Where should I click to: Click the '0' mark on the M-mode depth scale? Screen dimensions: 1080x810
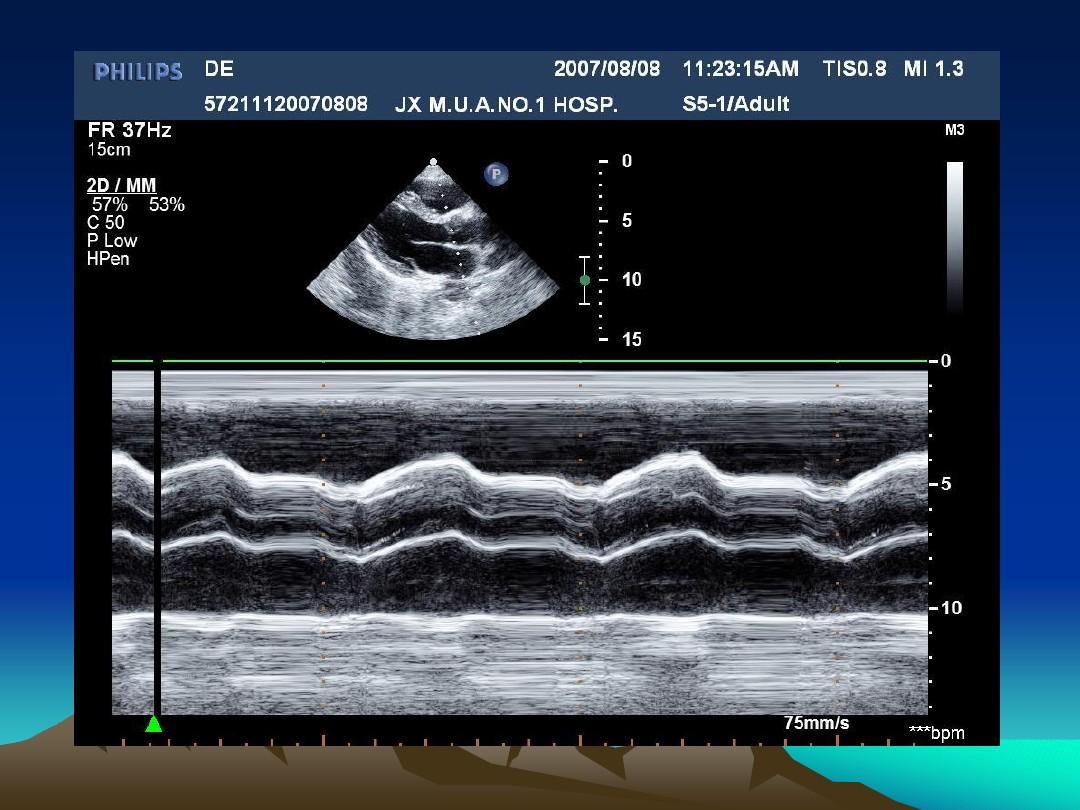[x=946, y=361]
